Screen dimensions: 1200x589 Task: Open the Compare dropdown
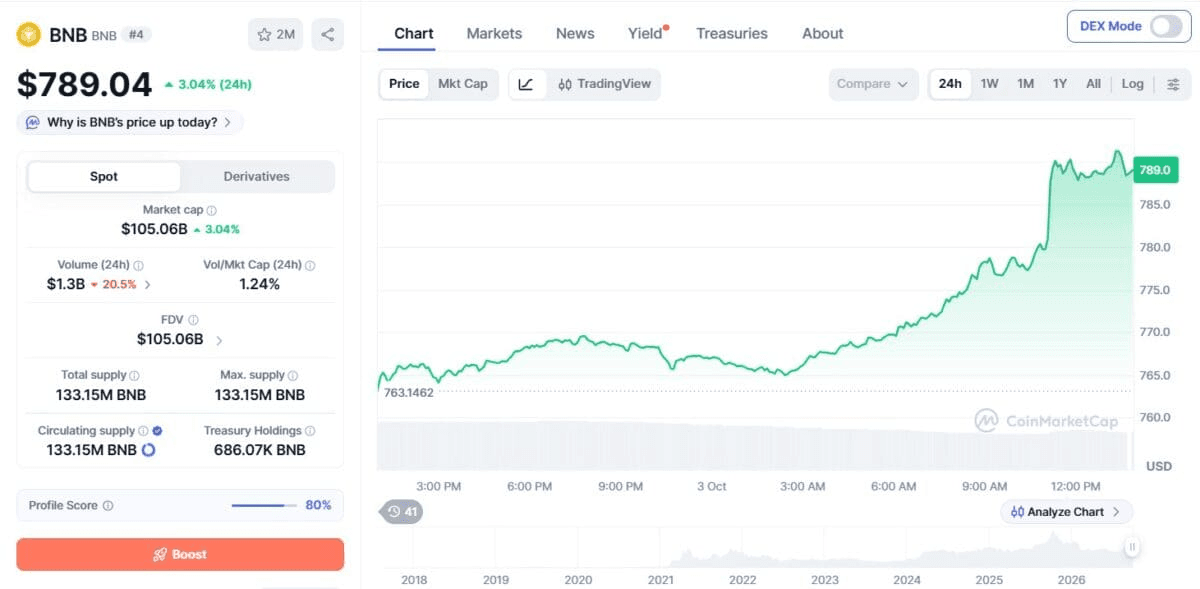point(874,84)
